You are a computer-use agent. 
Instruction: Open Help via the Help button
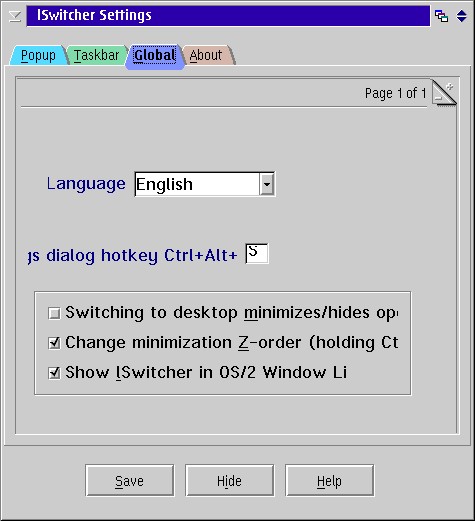click(329, 481)
